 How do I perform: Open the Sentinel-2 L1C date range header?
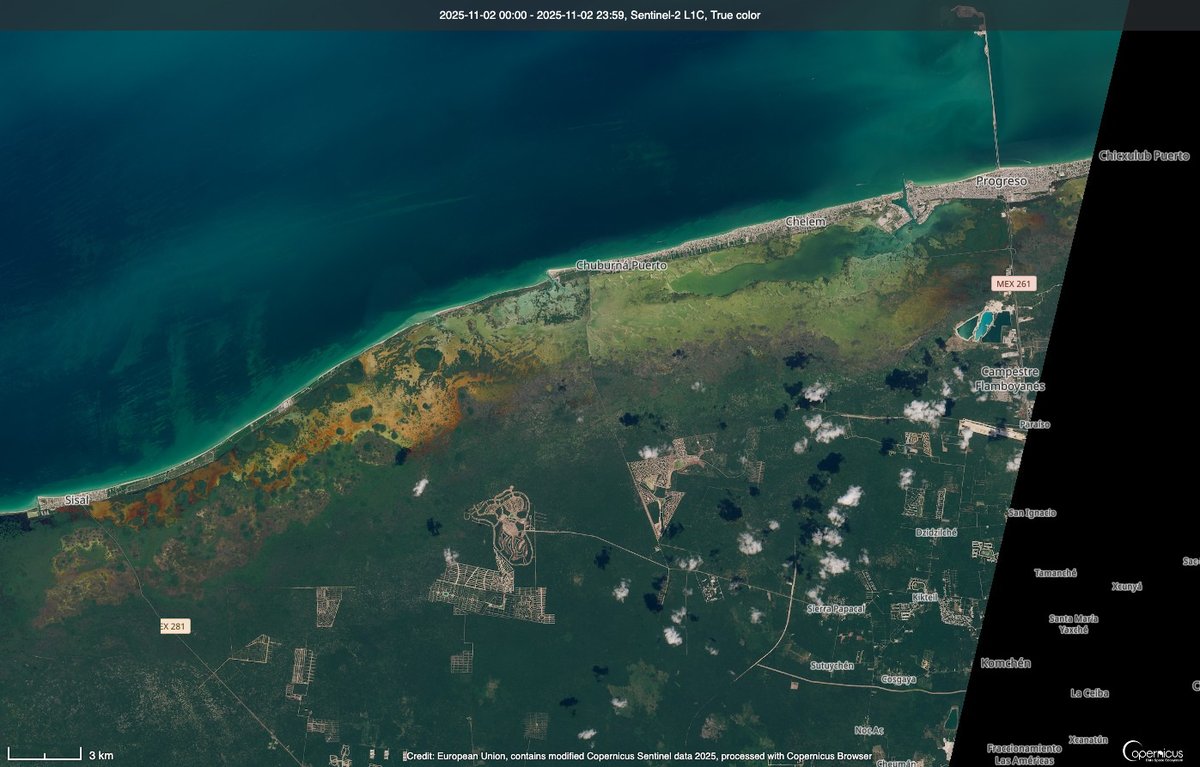(600, 15)
